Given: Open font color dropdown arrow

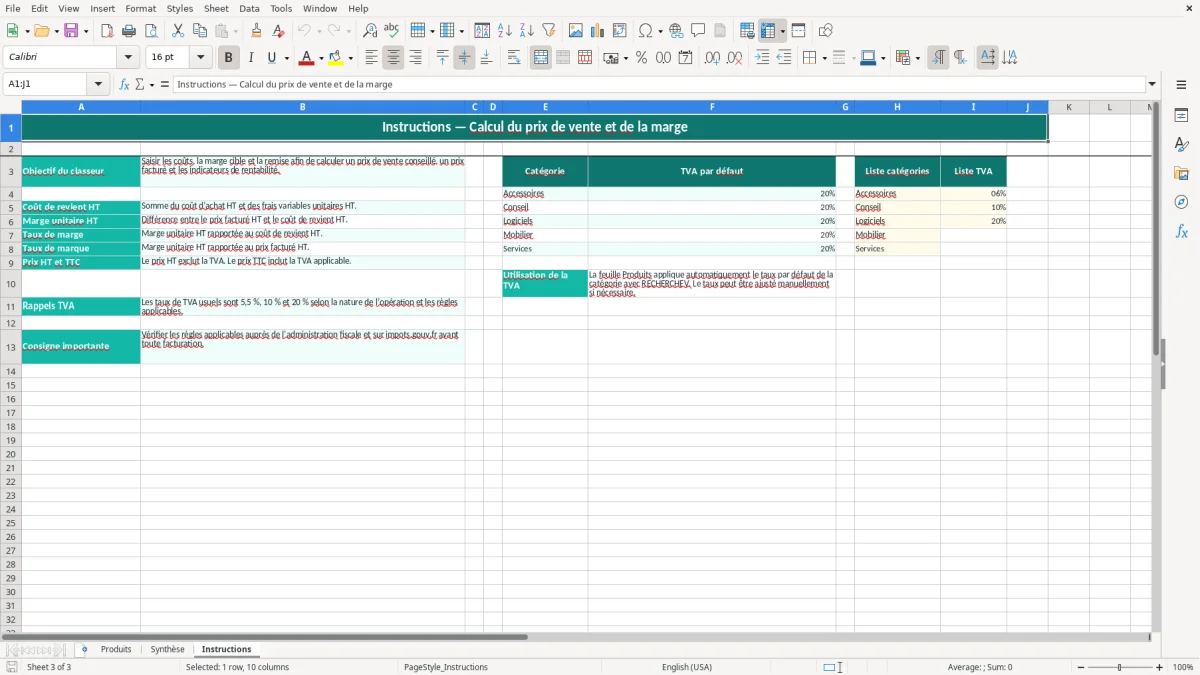Looking at the screenshot, I should click(321, 58).
